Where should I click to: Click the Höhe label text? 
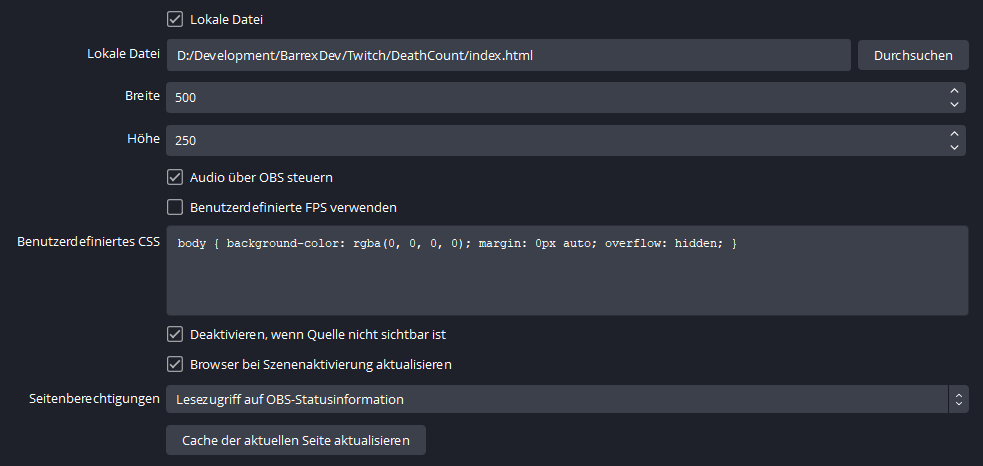pyautogui.click(x=142, y=139)
